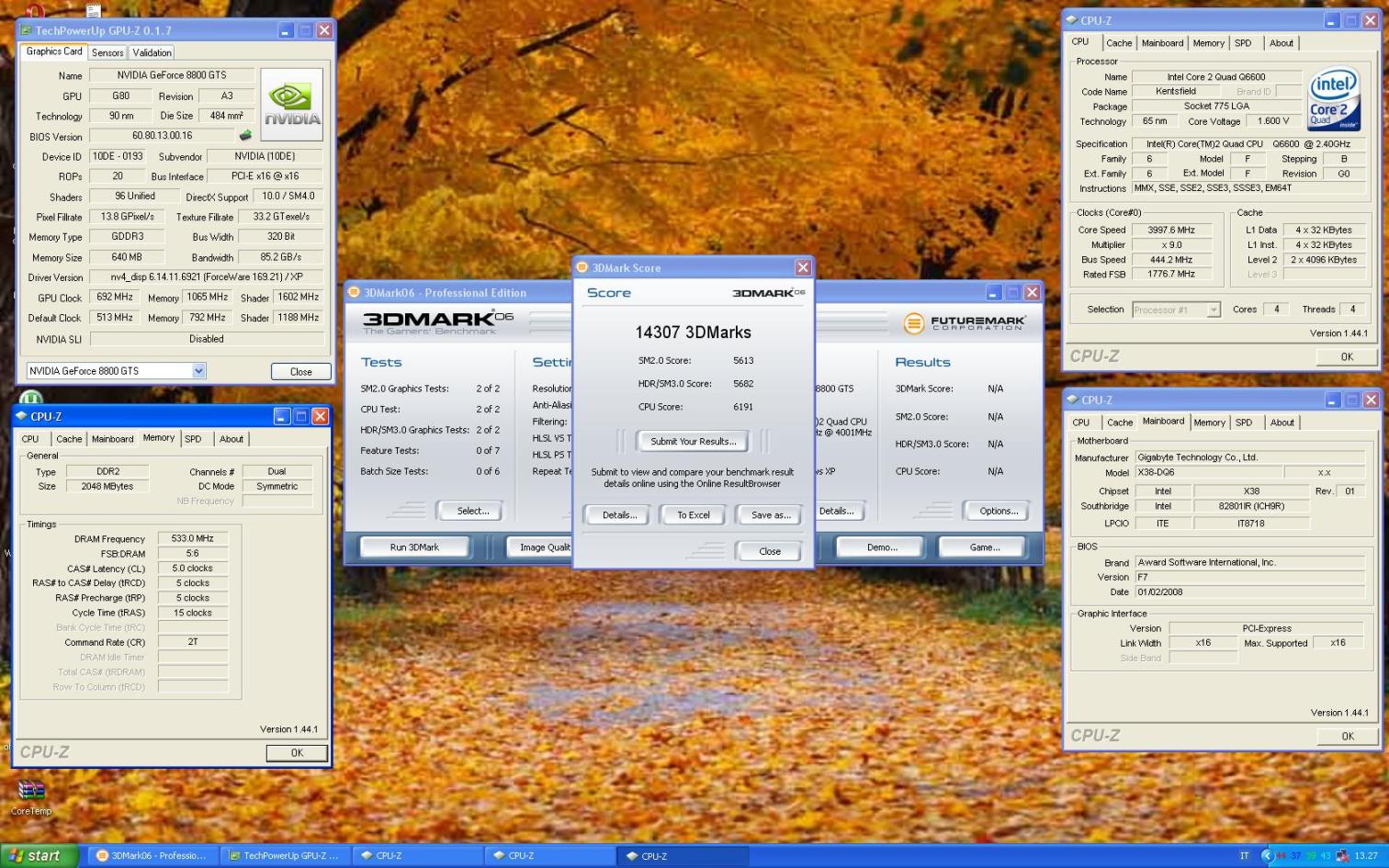Open the SPD tab in the top-right CPU-Z
The image size is (1389, 868).
[1243, 43]
